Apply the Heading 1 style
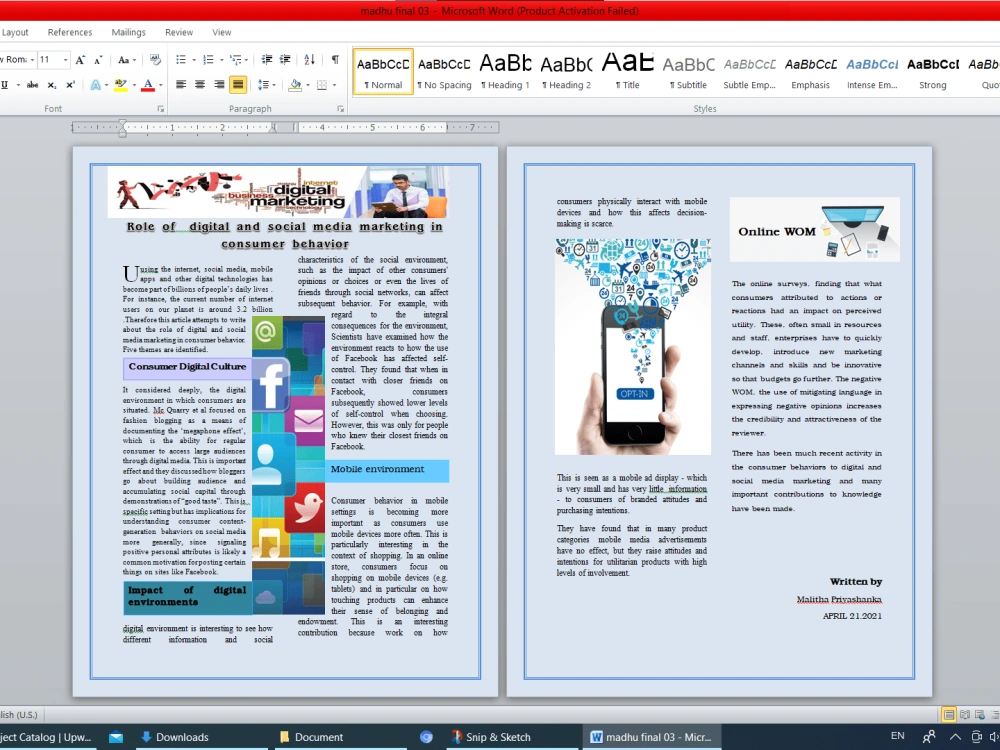 pos(505,71)
